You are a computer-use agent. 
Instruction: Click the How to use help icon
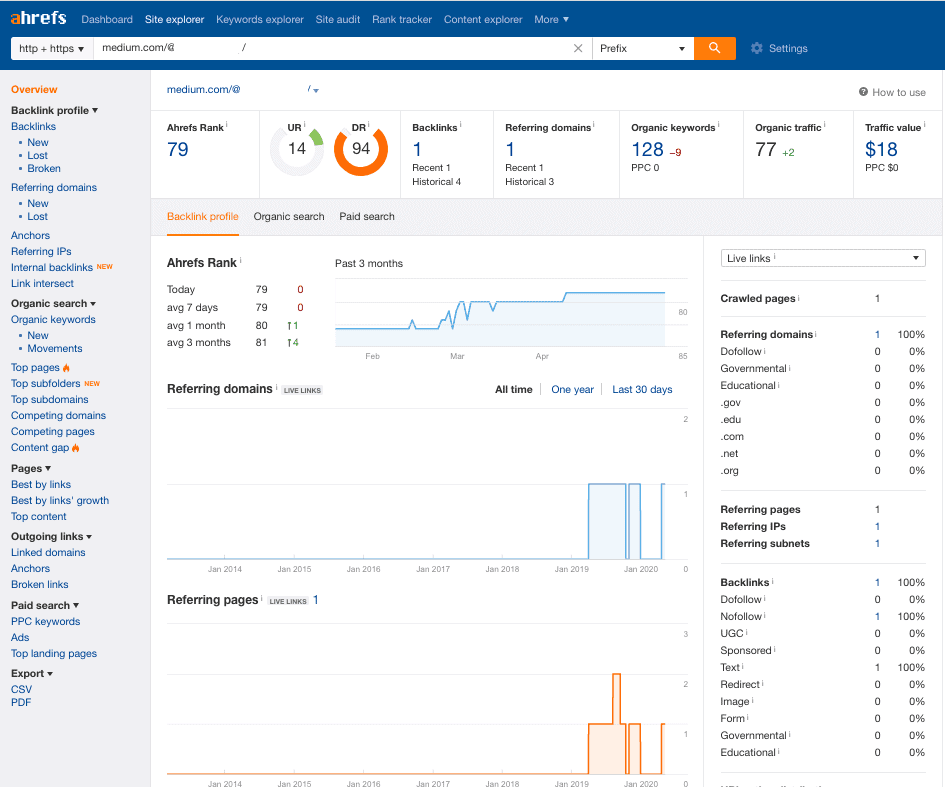coord(863,92)
